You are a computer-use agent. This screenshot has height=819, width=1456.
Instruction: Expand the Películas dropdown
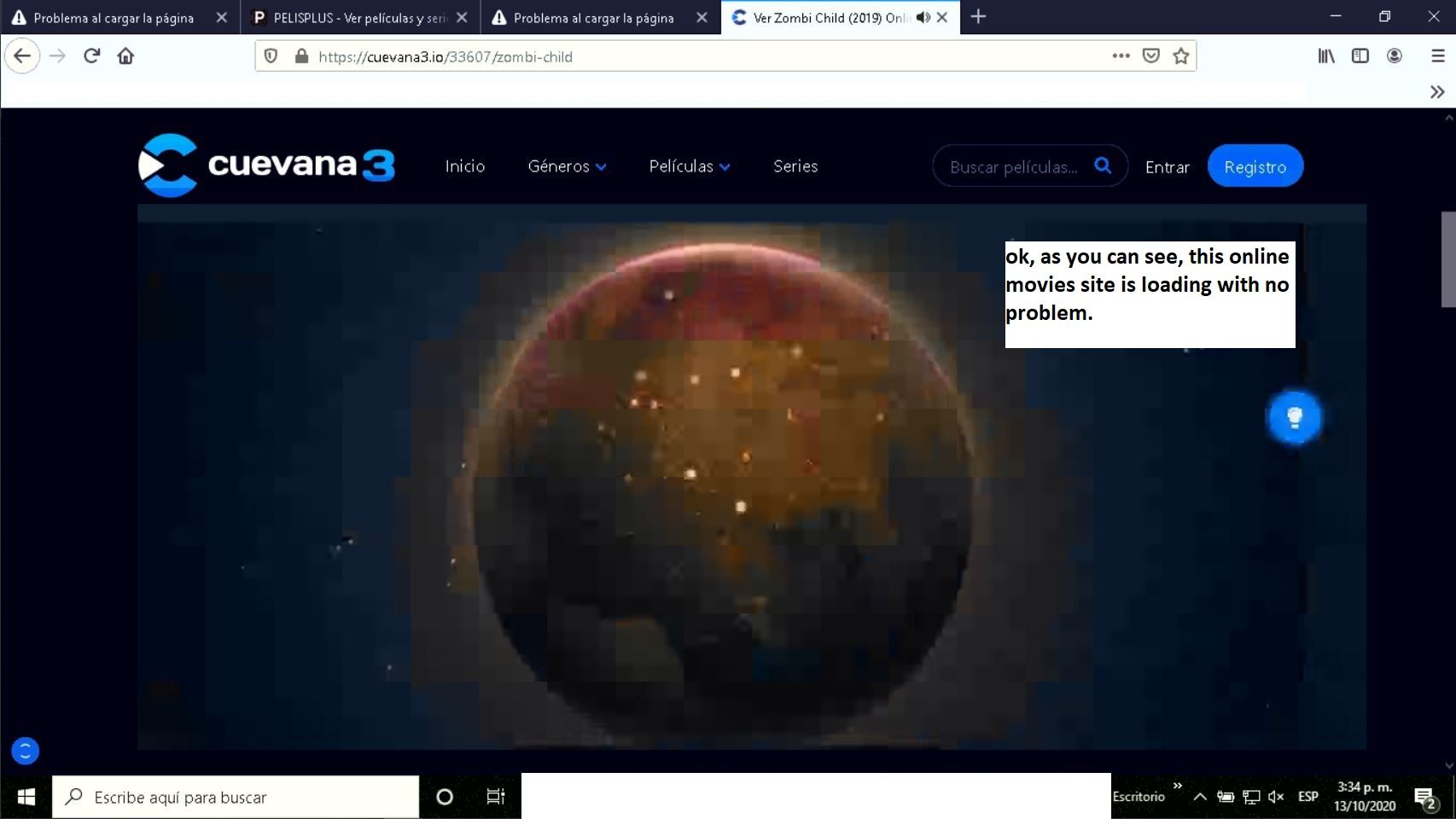(x=690, y=166)
